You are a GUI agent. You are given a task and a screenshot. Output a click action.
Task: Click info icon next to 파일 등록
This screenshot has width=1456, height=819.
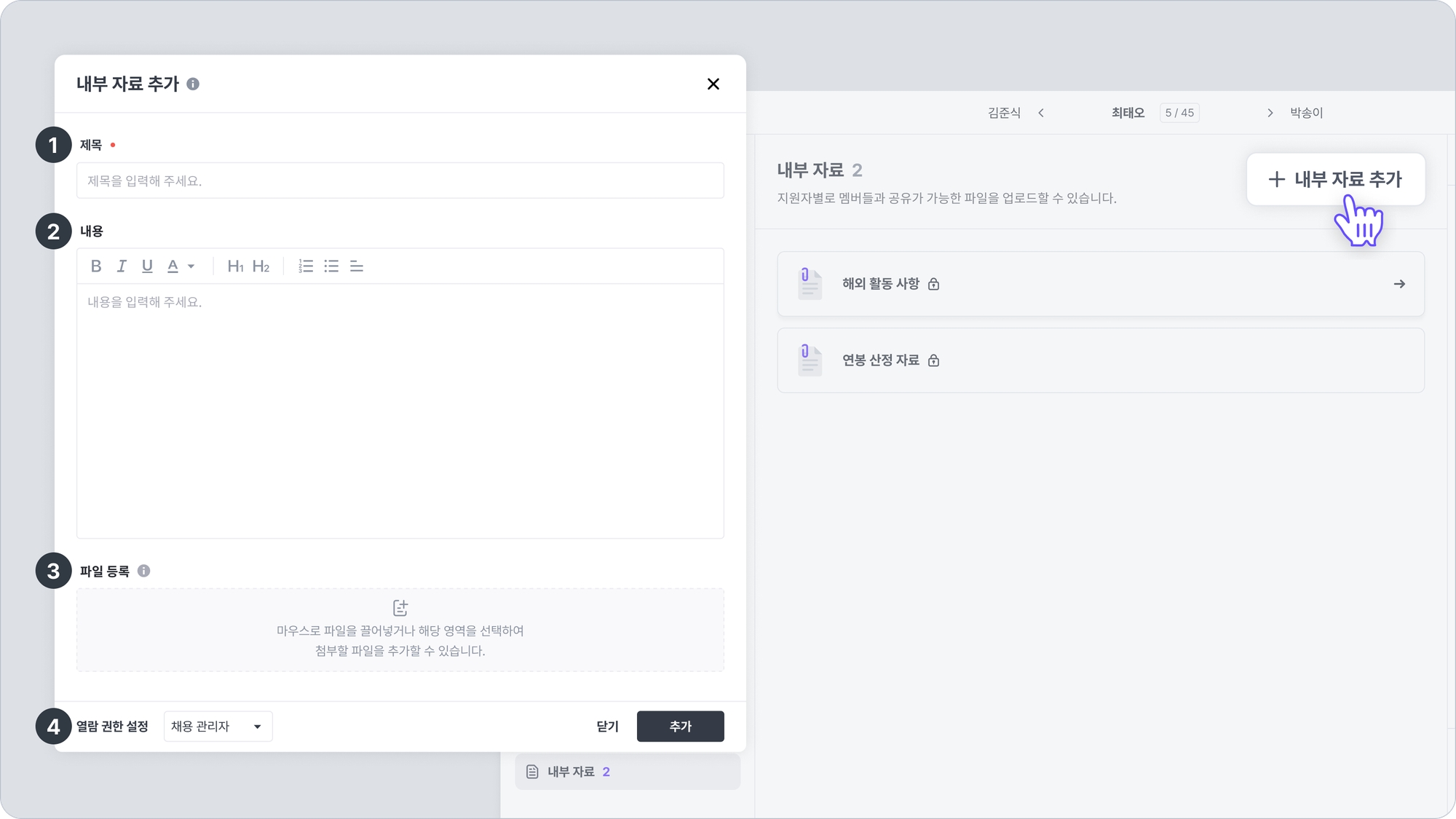click(144, 571)
